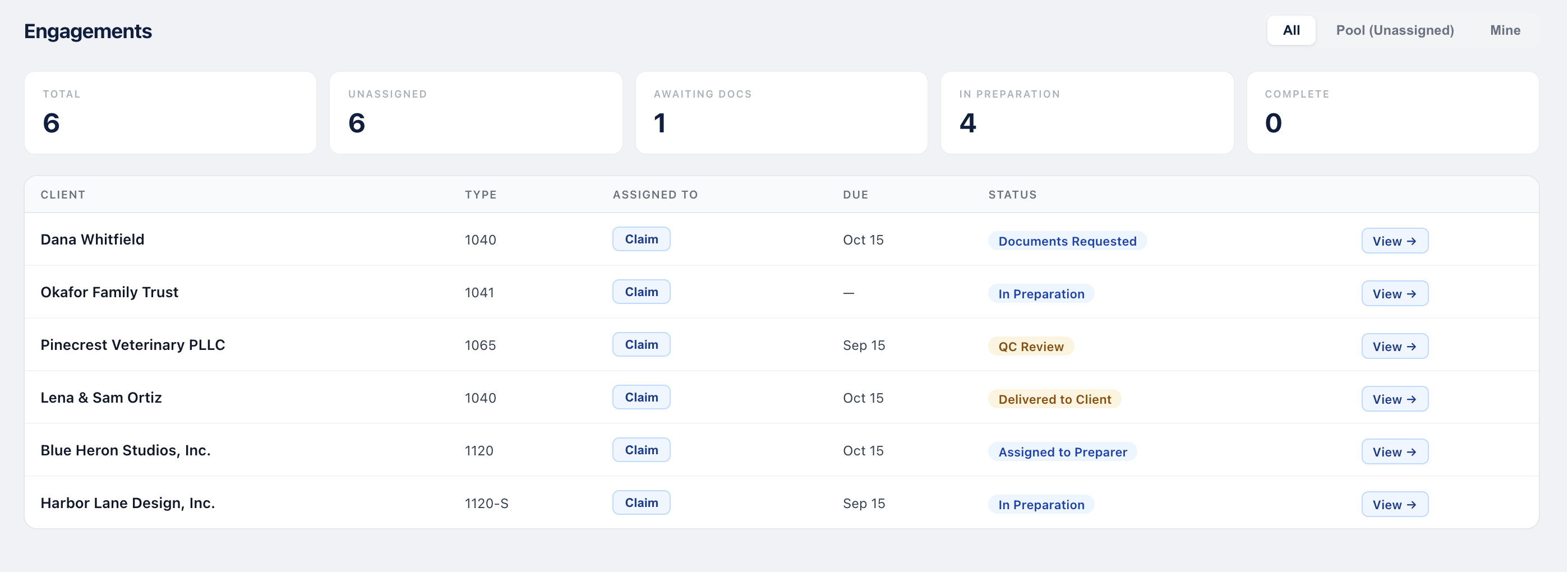Click Harbor Lane Design's In Preparation badge
The image size is (1568, 572).
click(x=1041, y=505)
